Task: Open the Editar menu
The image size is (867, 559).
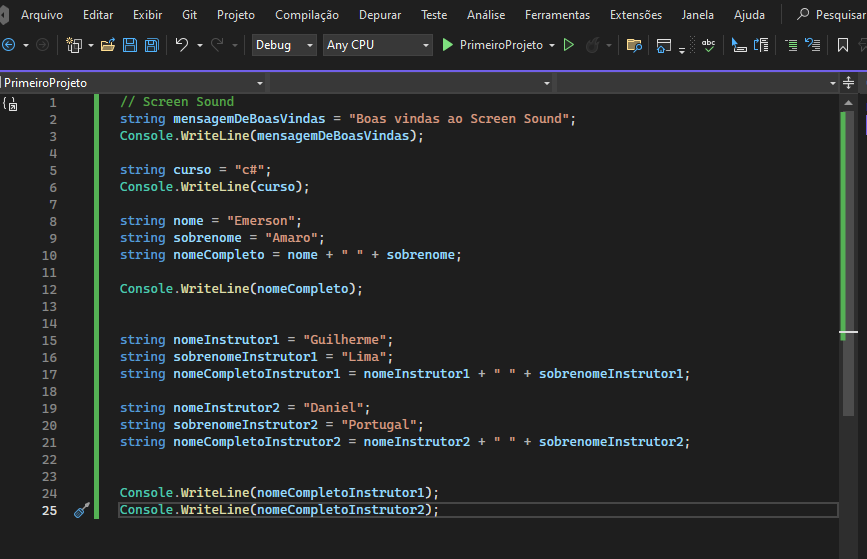Action: (98, 15)
